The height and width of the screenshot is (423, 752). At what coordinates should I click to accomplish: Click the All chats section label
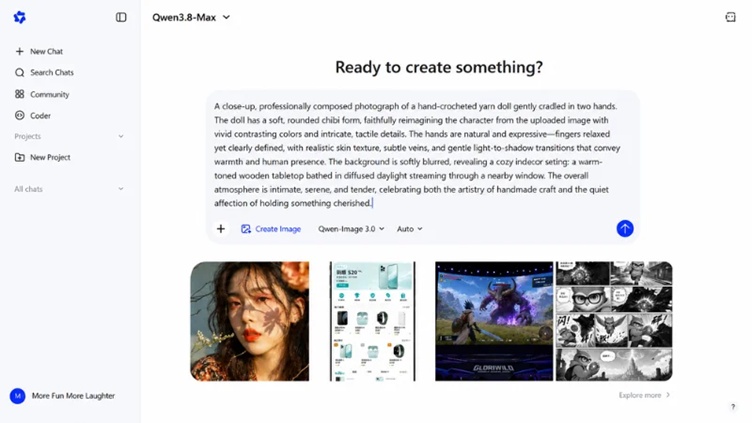click(x=28, y=189)
